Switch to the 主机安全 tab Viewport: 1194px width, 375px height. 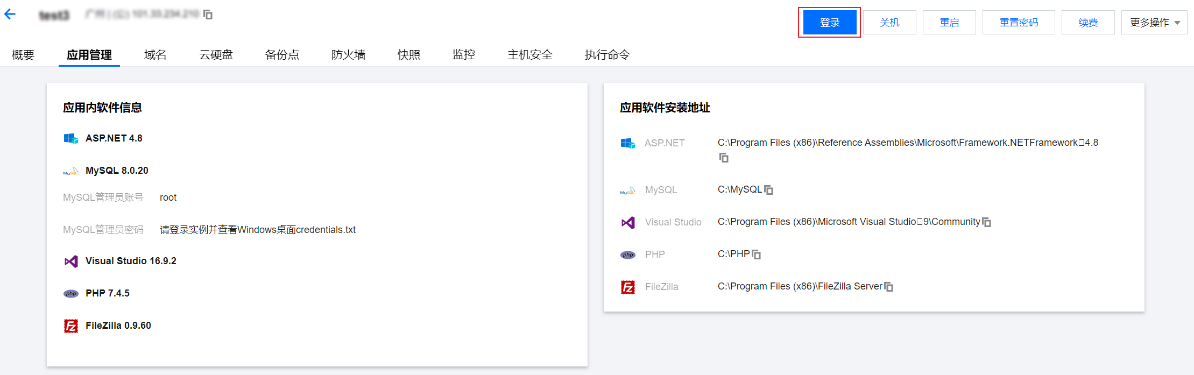(x=530, y=55)
